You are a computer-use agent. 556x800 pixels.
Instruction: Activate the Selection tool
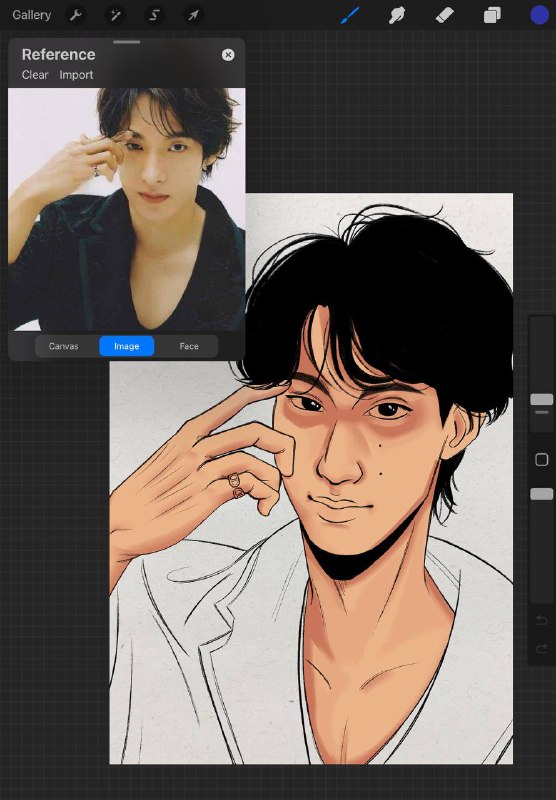(154, 15)
